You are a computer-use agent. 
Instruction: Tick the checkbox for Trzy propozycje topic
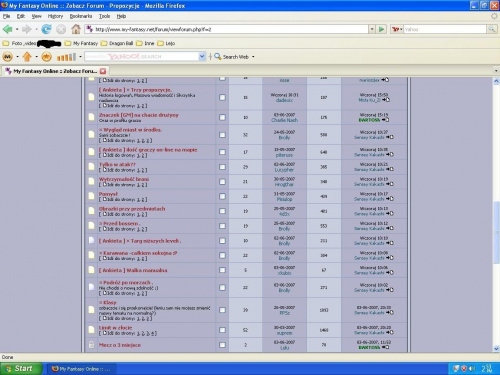[x=222, y=97]
